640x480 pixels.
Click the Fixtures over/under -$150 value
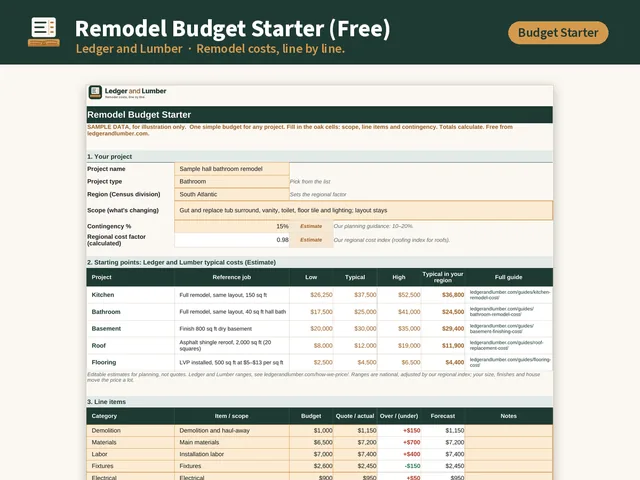[412, 466]
